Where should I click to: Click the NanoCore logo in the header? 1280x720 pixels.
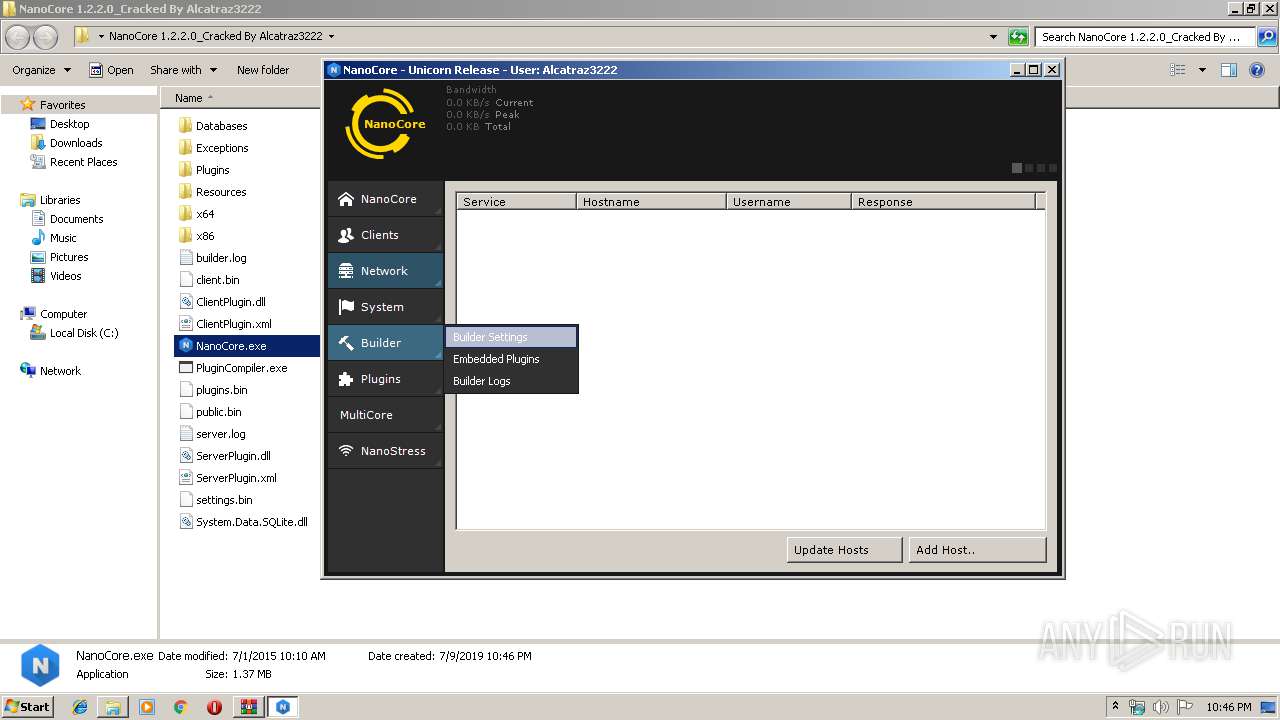[386, 124]
